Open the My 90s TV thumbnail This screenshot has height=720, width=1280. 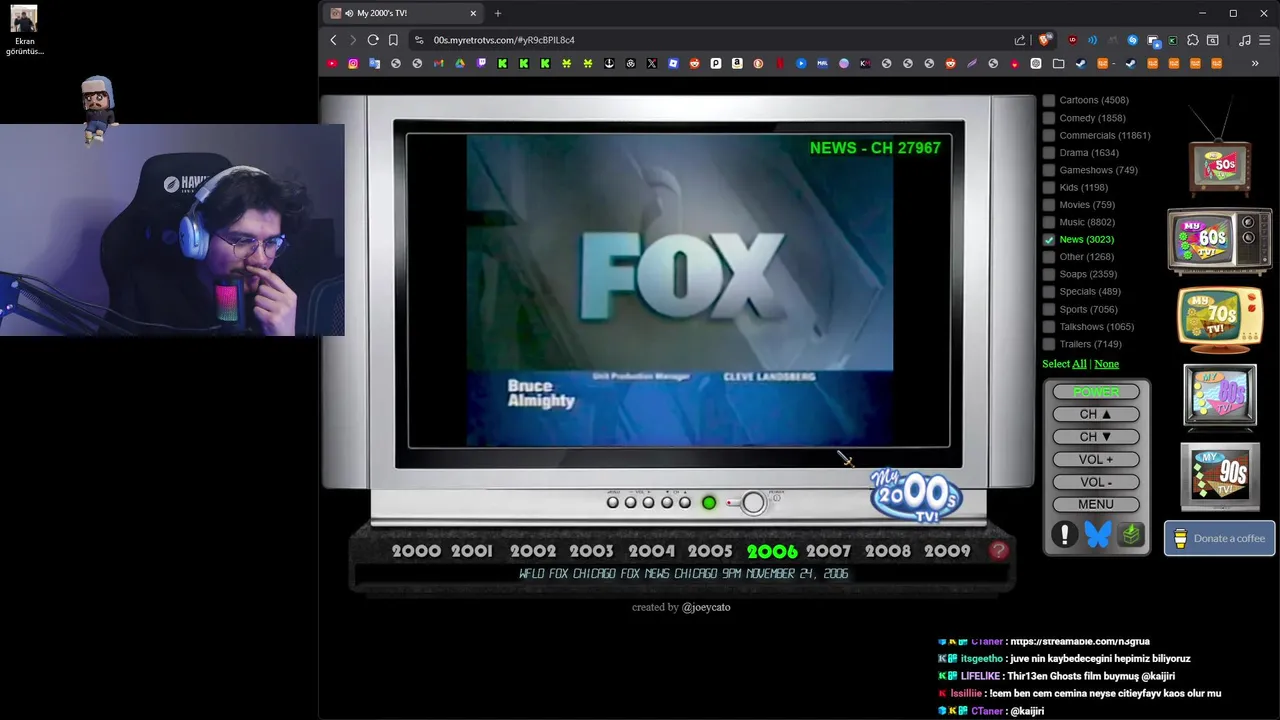1220,477
